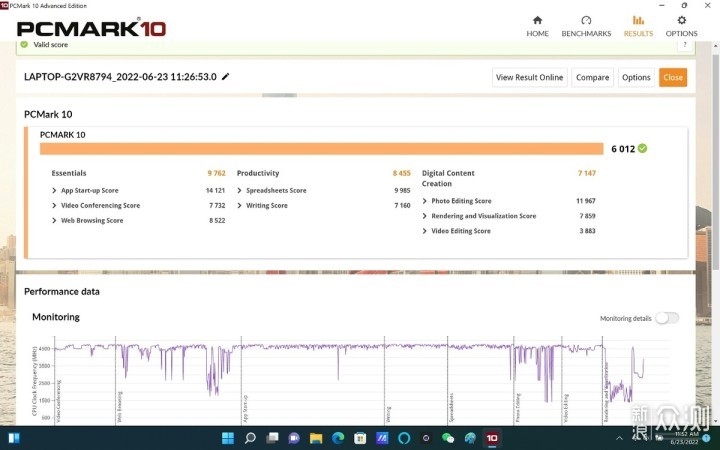The width and height of the screenshot is (720, 450).
Task: Show hidden system tray icons
Action: click(619, 439)
